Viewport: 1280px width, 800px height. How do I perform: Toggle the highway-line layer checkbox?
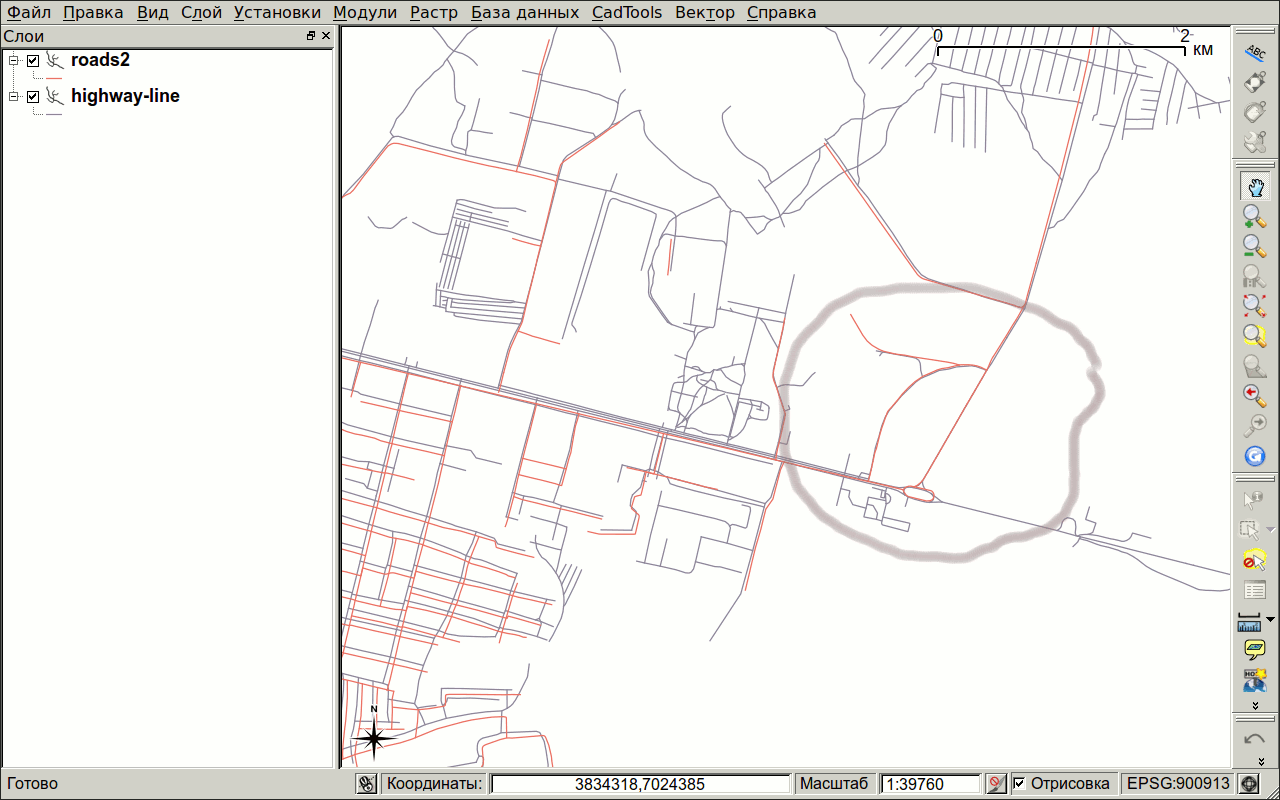(33, 96)
